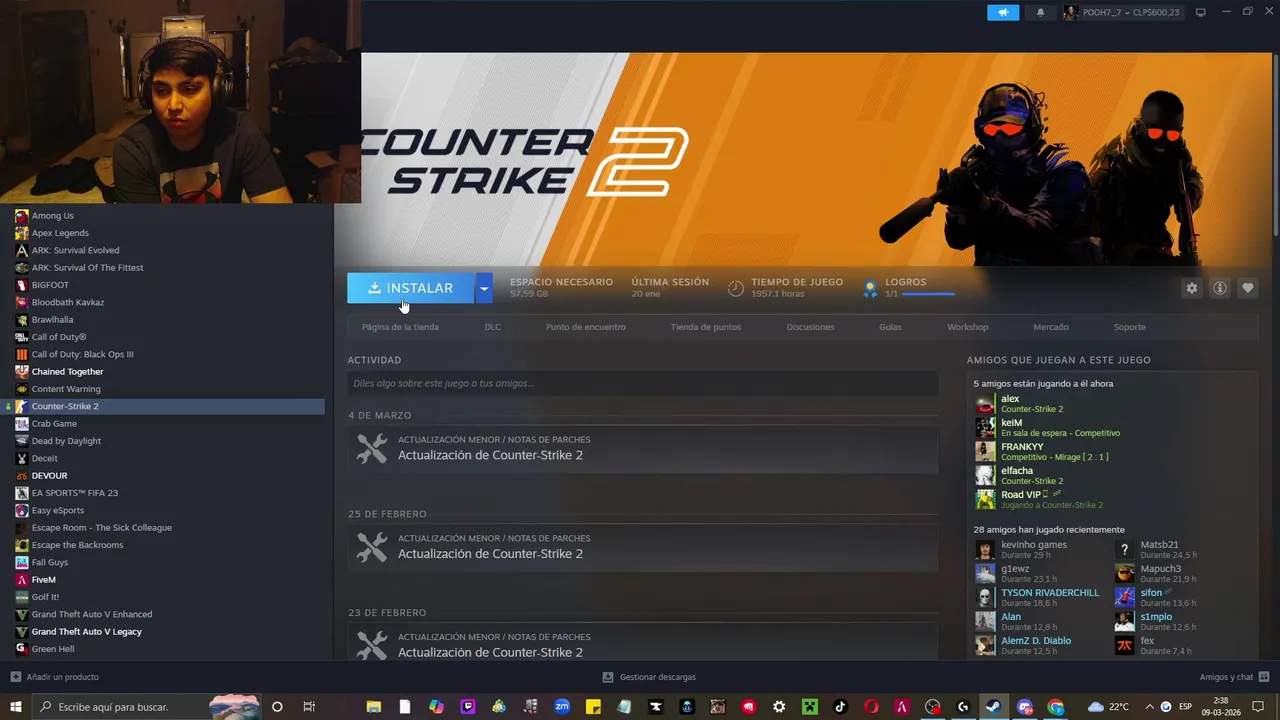Image resolution: width=1280 pixels, height=720 pixels.
Task: Click the Fall Guys icon
Action: (x=22, y=562)
